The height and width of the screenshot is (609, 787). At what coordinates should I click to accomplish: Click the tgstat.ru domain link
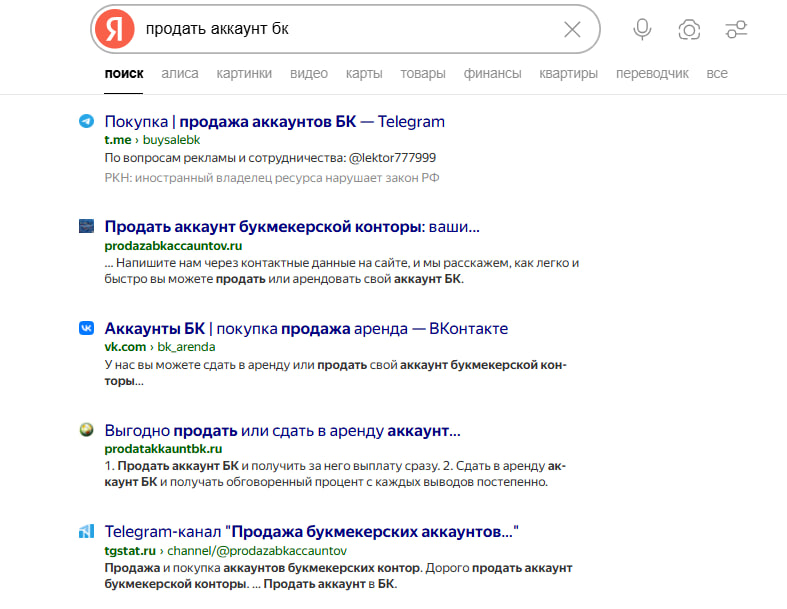coord(130,551)
